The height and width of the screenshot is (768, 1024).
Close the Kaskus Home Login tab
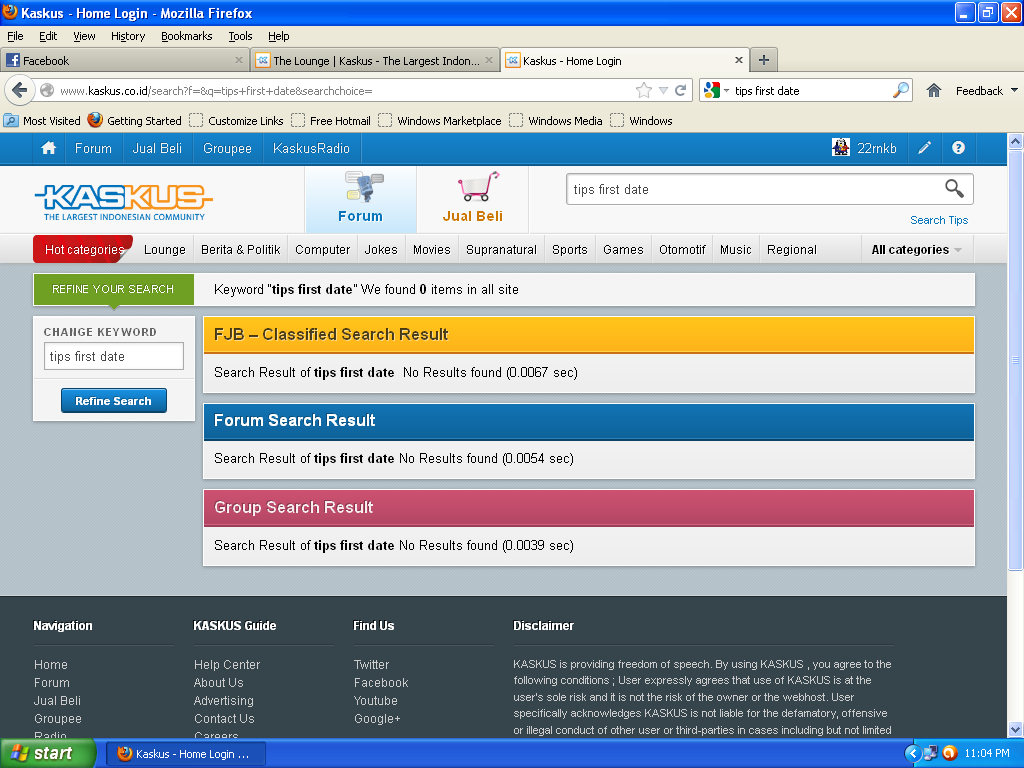(739, 60)
